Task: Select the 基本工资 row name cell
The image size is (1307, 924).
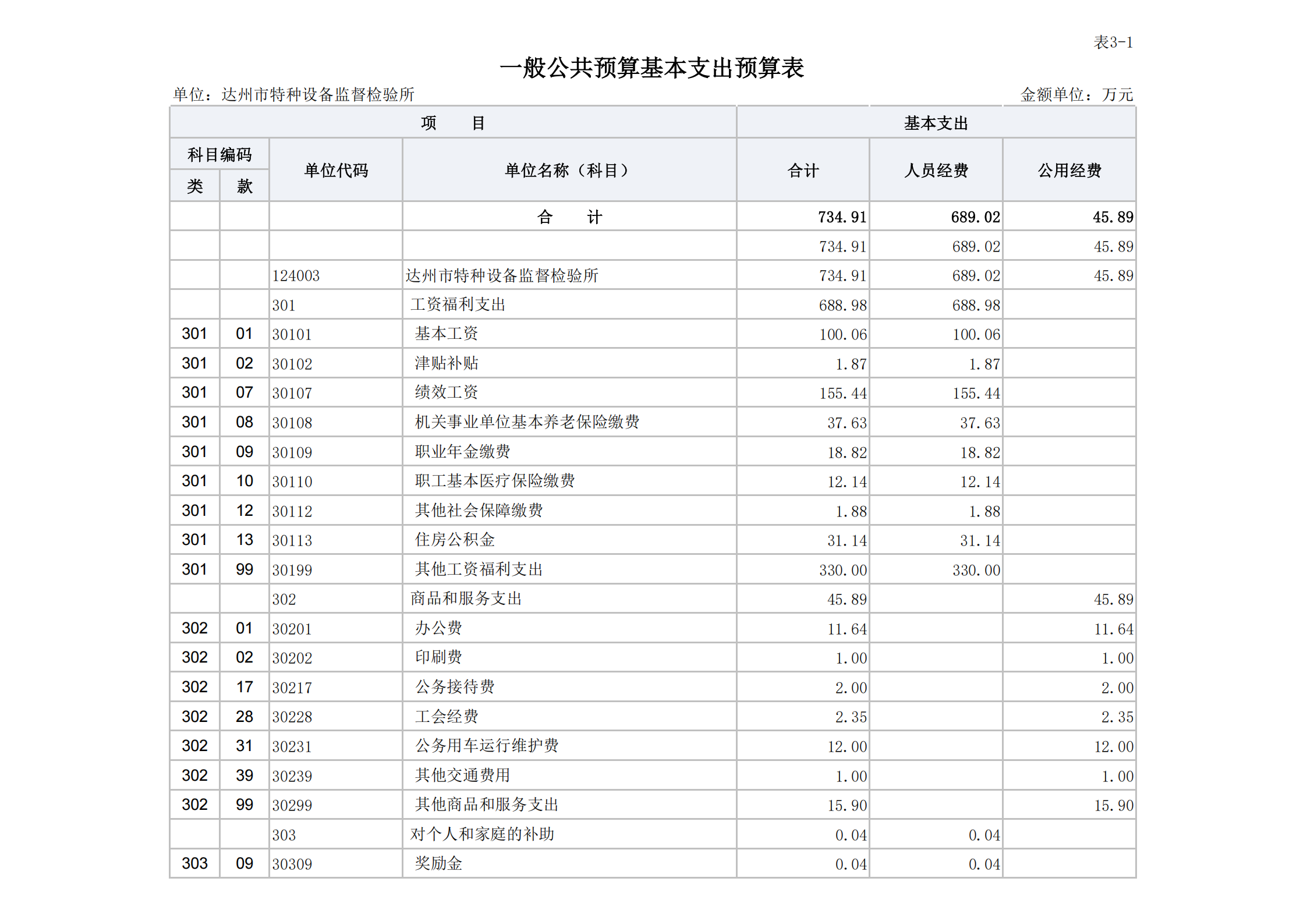Action: 446,334
